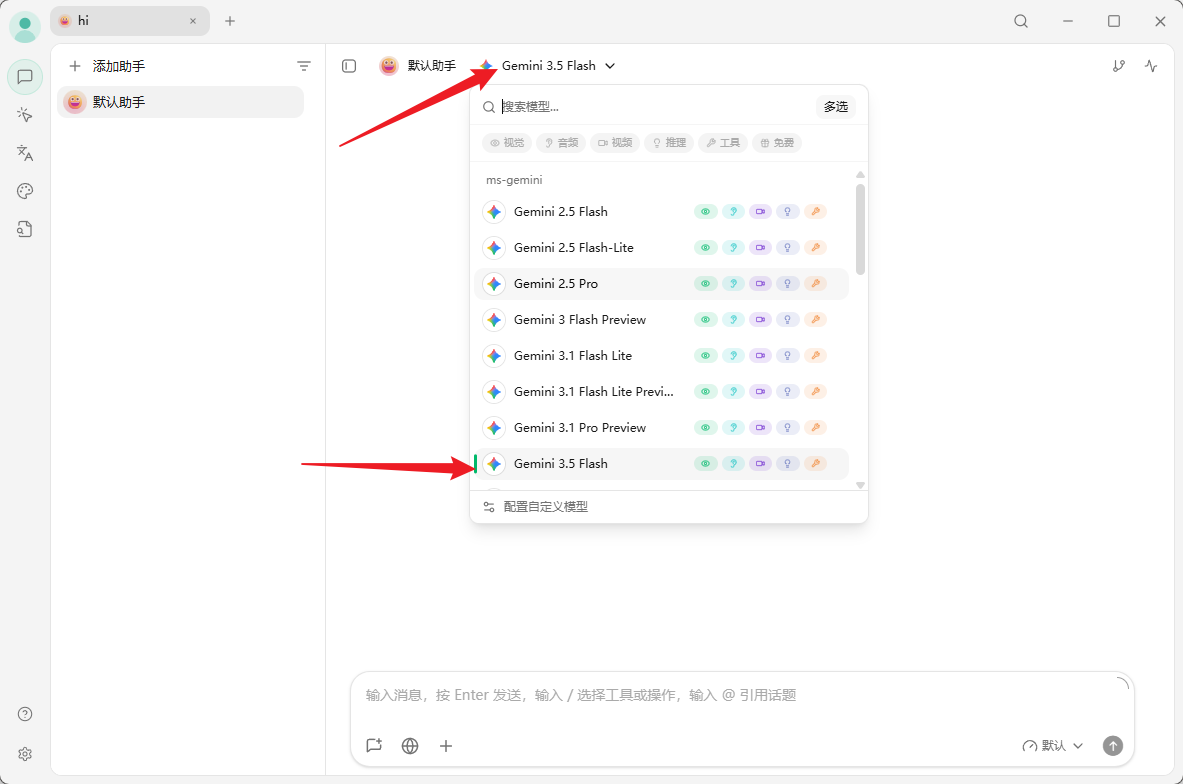Toggle the 视频 video filter tag
Screen dimensions: 1183x784
(x=616, y=143)
